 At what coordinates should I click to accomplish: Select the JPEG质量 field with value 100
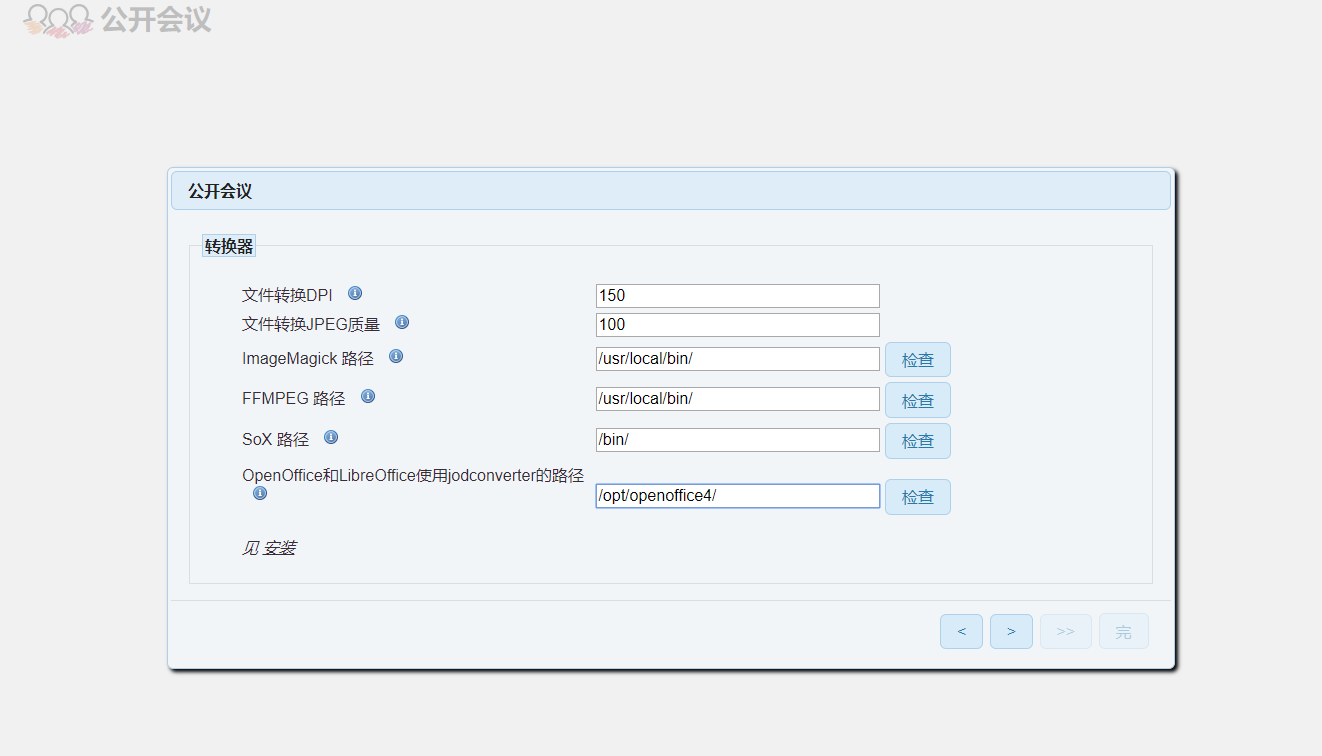pos(738,324)
